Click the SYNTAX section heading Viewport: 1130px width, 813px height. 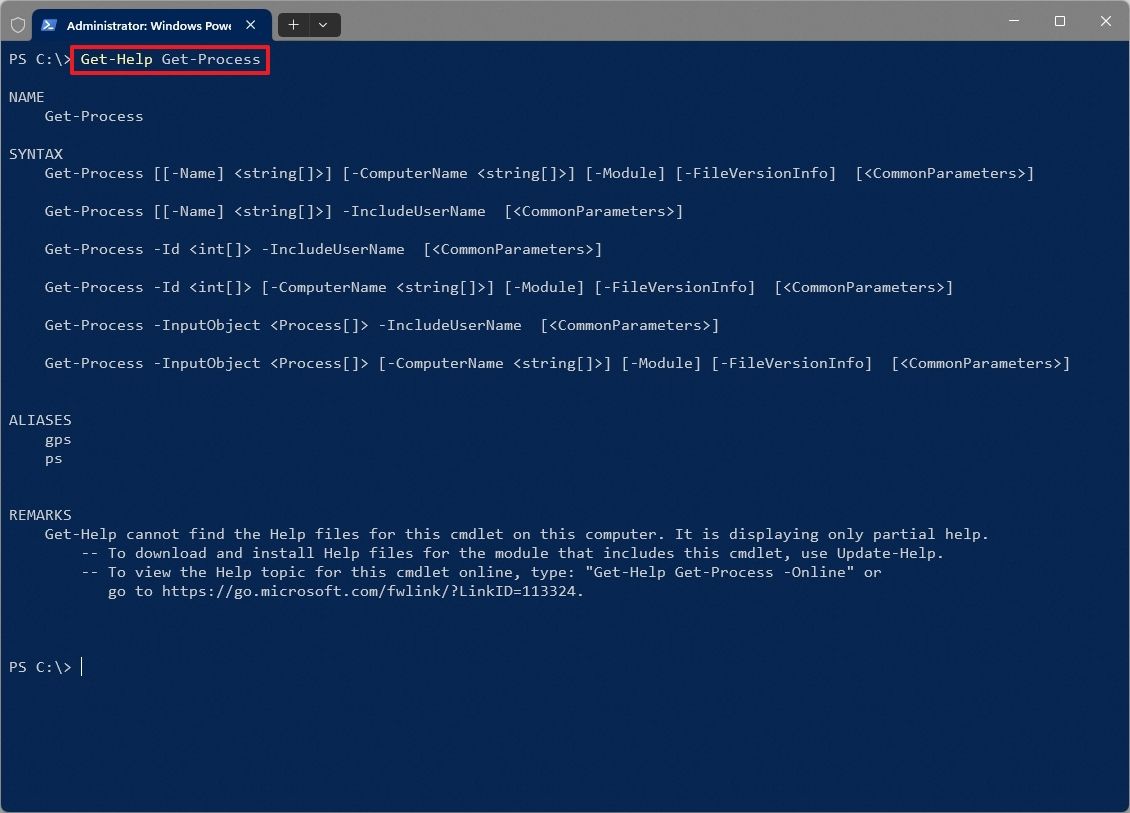(36, 154)
